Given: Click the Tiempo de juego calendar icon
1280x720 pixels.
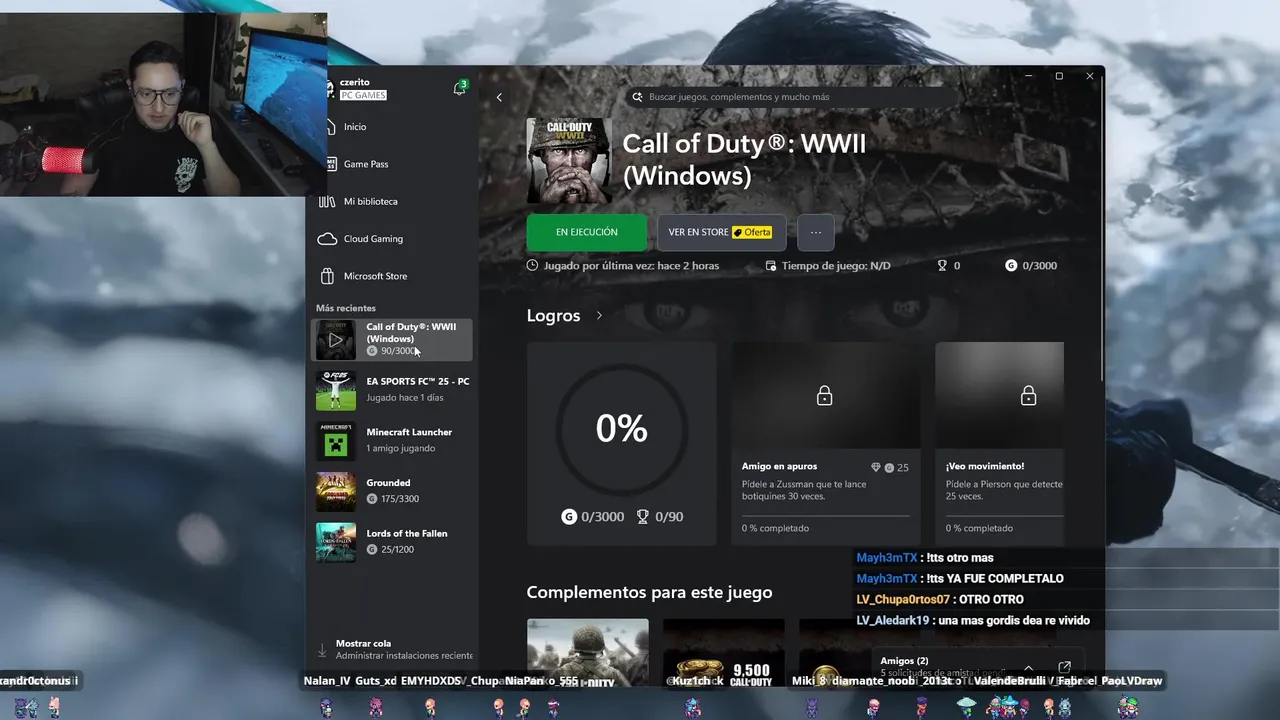Looking at the screenshot, I should [771, 265].
